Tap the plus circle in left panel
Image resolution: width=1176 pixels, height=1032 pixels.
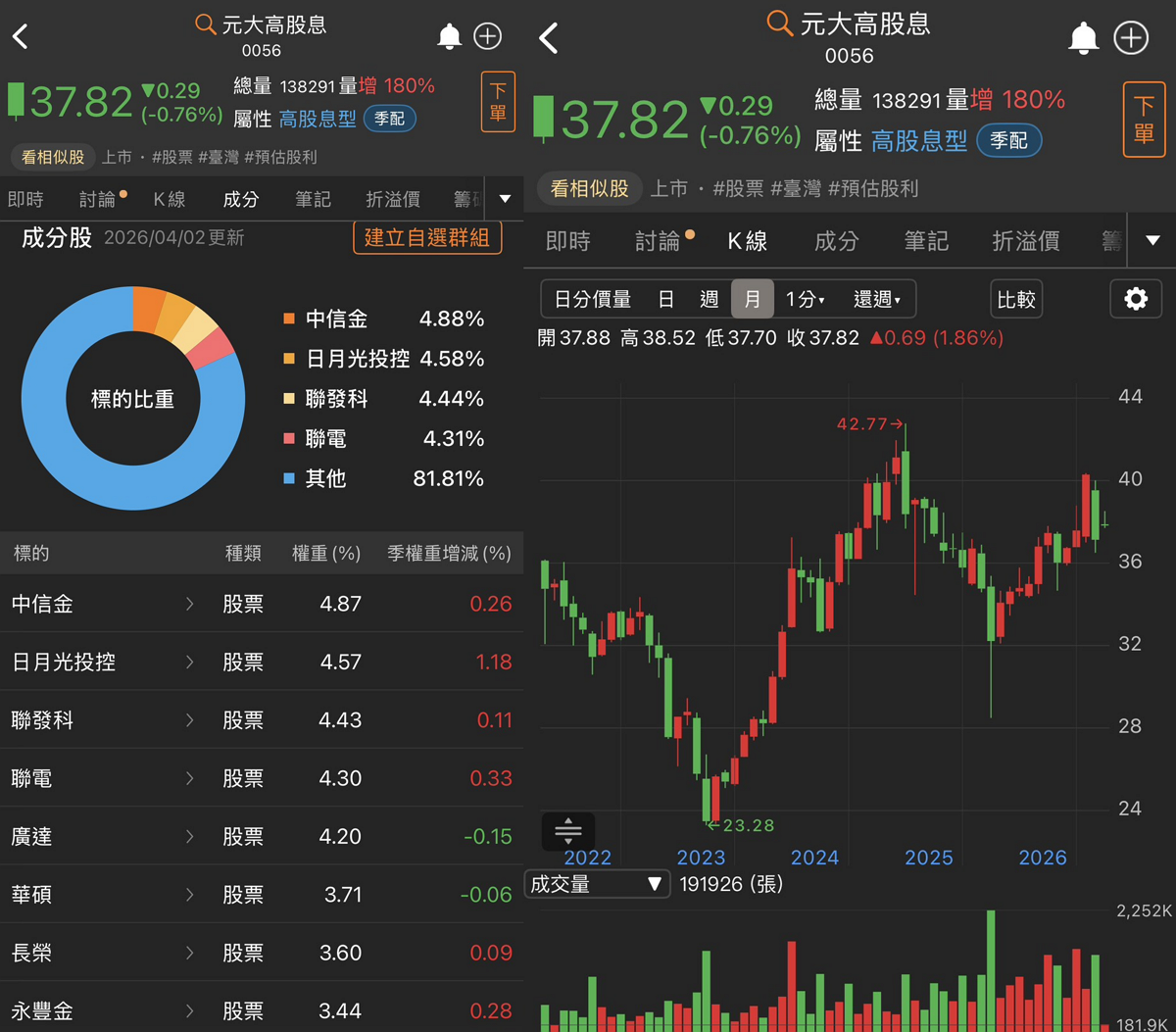pos(487,37)
